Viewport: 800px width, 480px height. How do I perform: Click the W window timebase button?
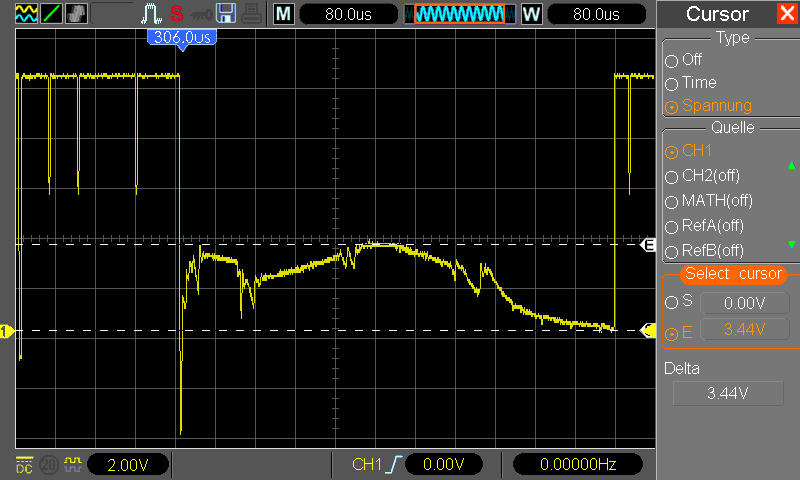[x=531, y=14]
